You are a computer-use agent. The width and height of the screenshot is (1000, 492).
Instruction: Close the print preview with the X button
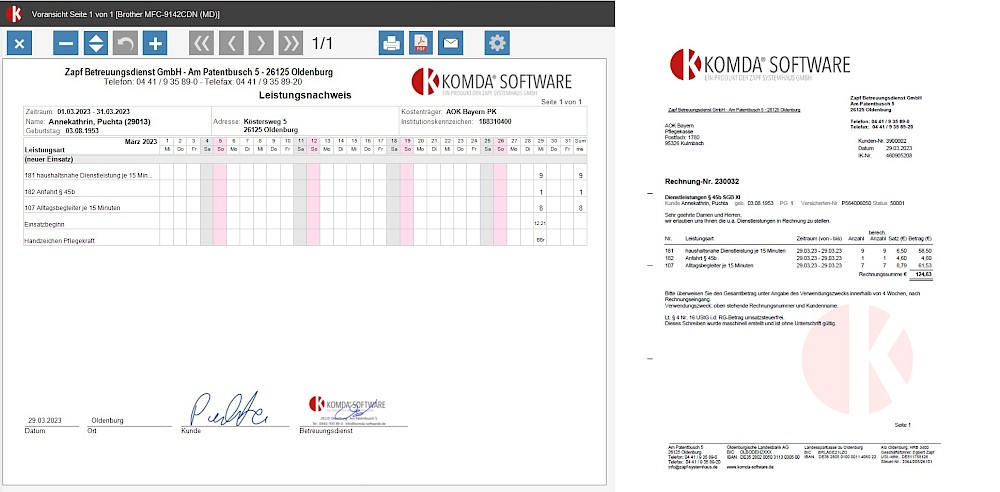(21, 43)
